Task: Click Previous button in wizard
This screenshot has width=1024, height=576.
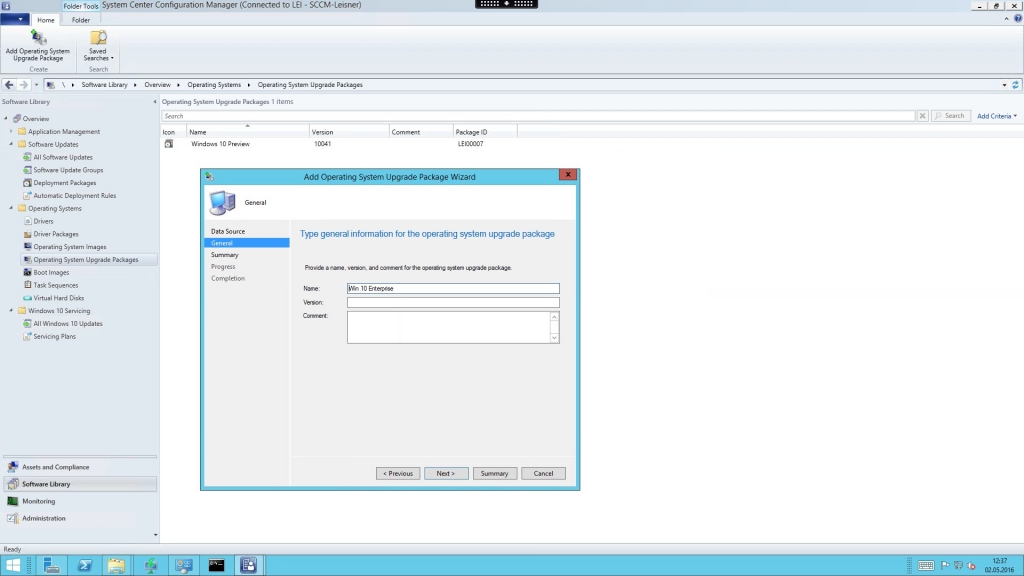Action: [x=398, y=473]
